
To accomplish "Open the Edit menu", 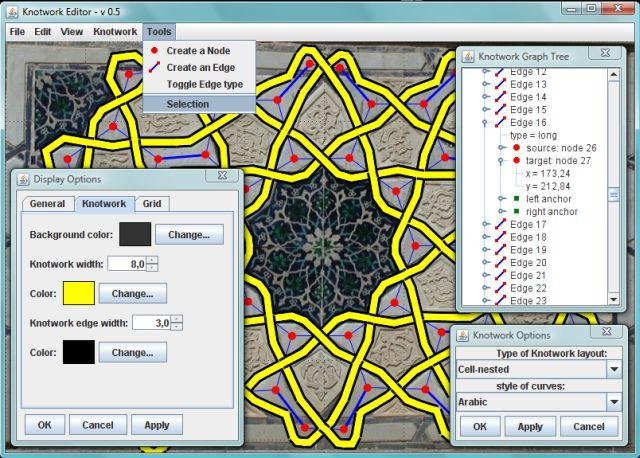I will click(x=42, y=31).
